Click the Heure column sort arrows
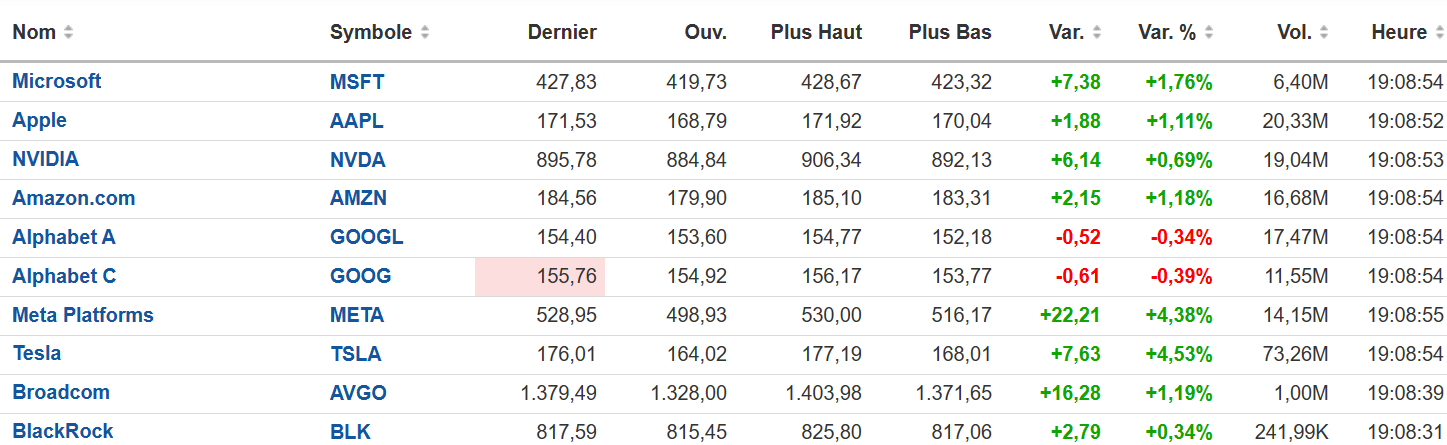Viewport: 1447px width, 445px height. click(1439, 32)
